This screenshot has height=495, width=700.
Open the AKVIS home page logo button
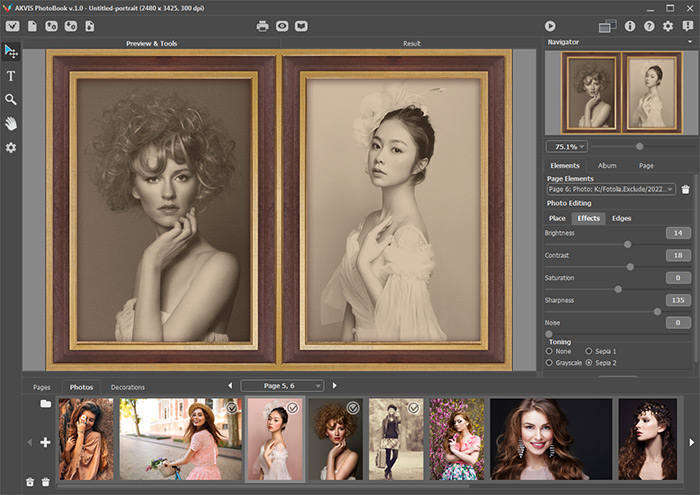(x=12, y=26)
